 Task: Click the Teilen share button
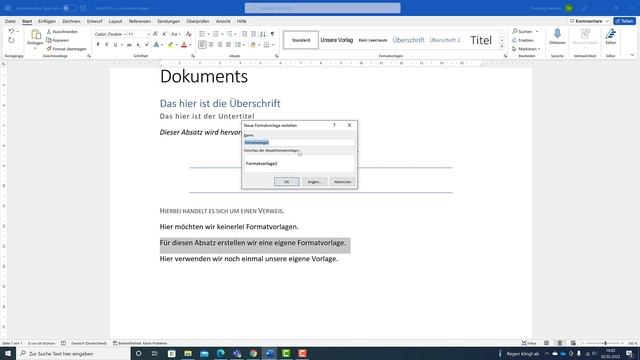tap(624, 21)
